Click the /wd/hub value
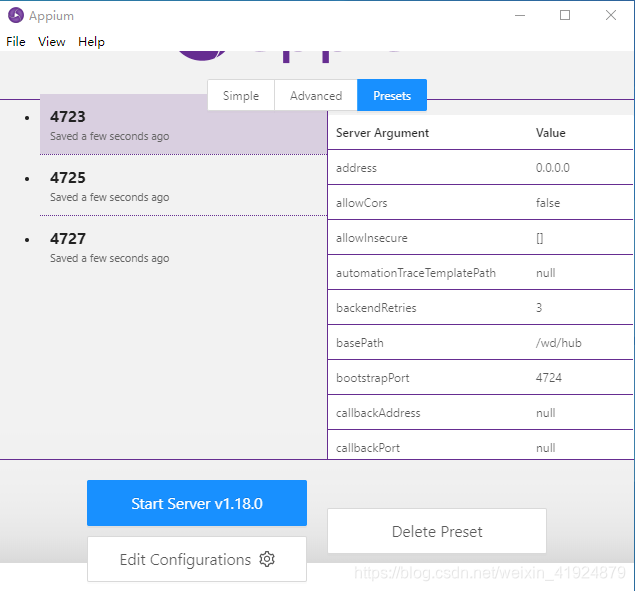Screen dimensions: 635x591 point(558,343)
